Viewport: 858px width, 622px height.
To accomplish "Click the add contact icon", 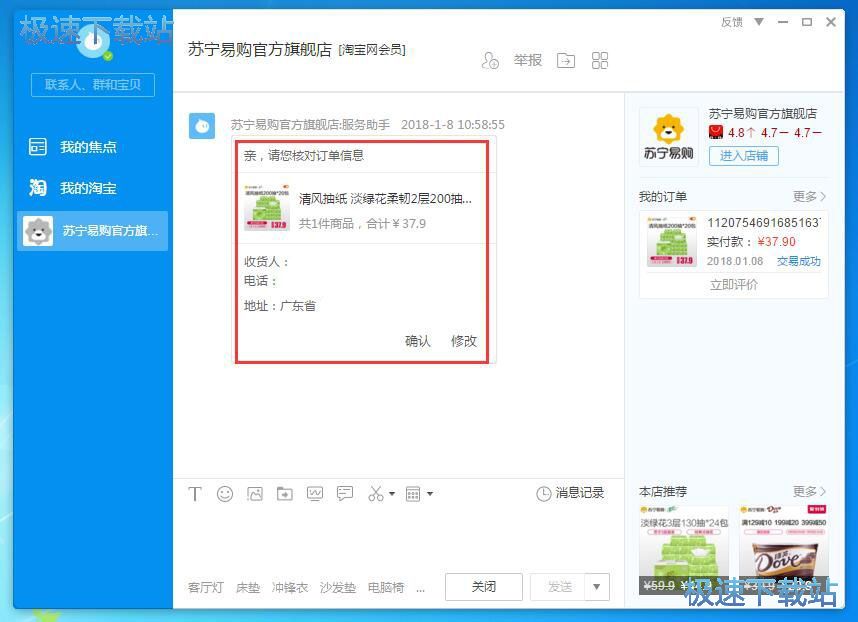I will tap(489, 60).
